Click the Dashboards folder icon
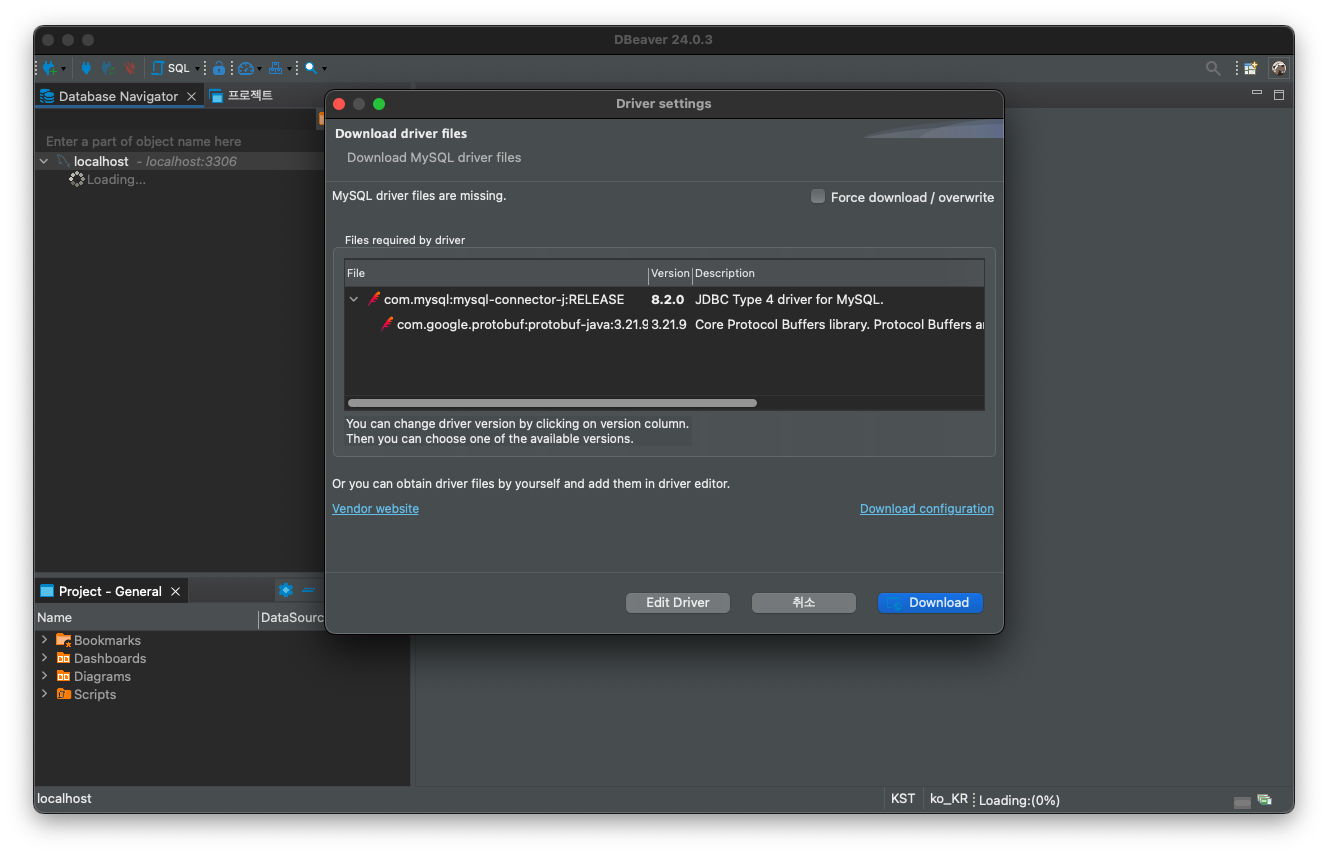Screen dimensions: 1328x855 [64, 658]
